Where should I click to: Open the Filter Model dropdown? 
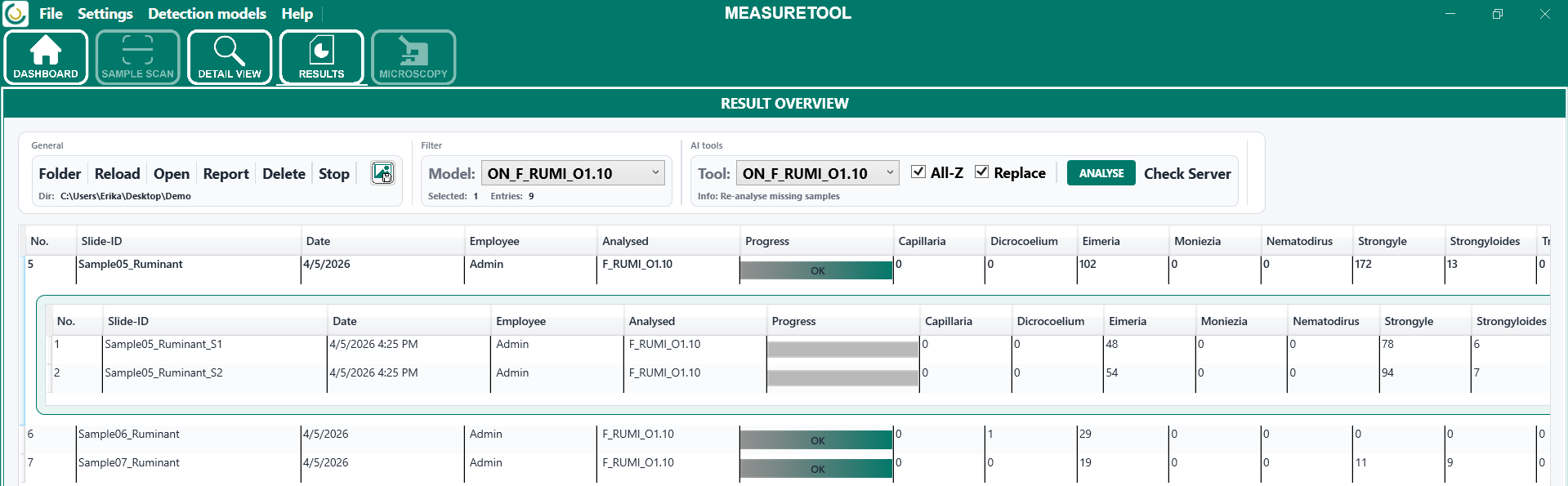pyautogui.click(x=573, y=173)
